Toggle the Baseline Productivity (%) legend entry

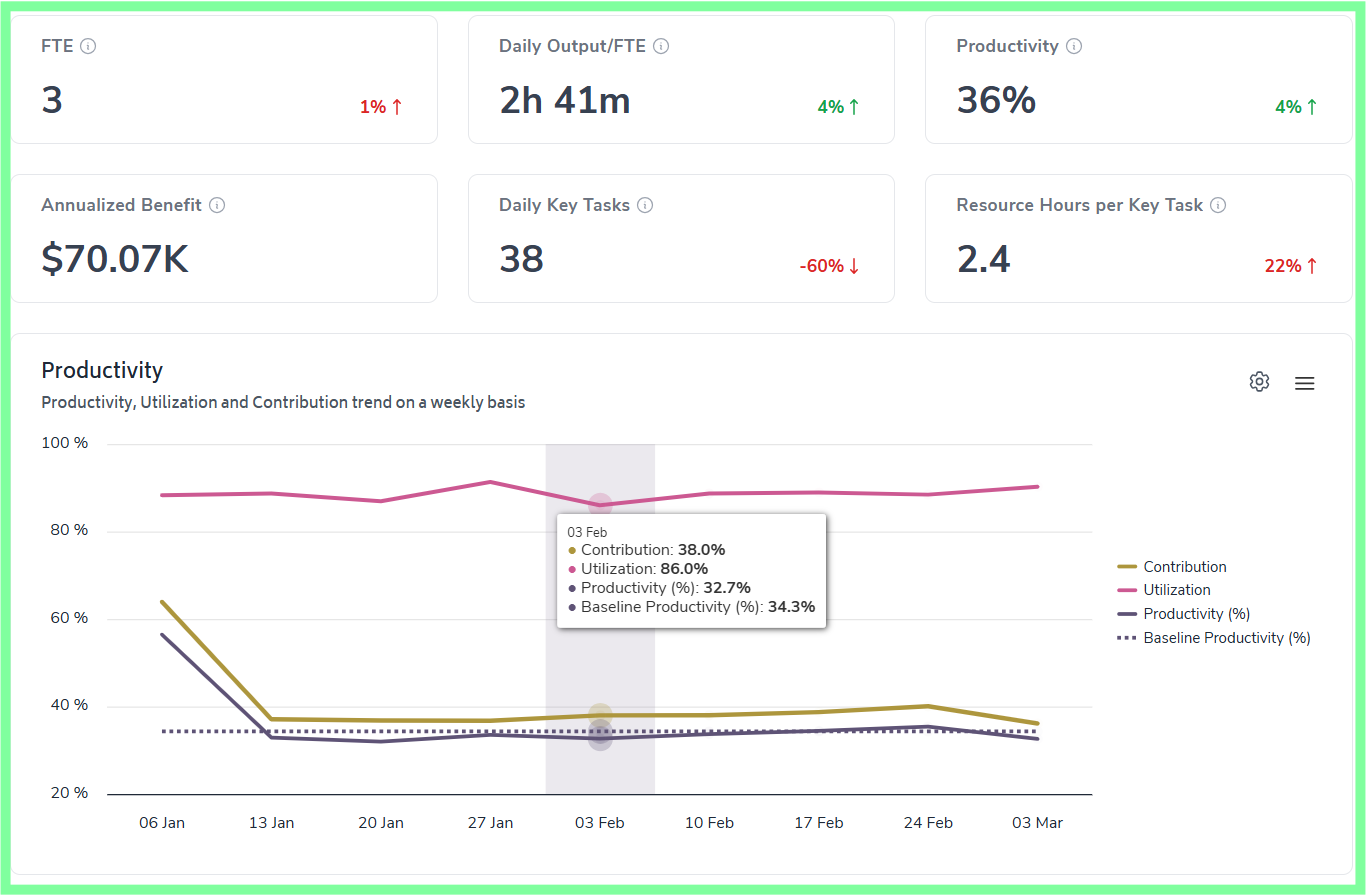click(x=1213, y=638)
